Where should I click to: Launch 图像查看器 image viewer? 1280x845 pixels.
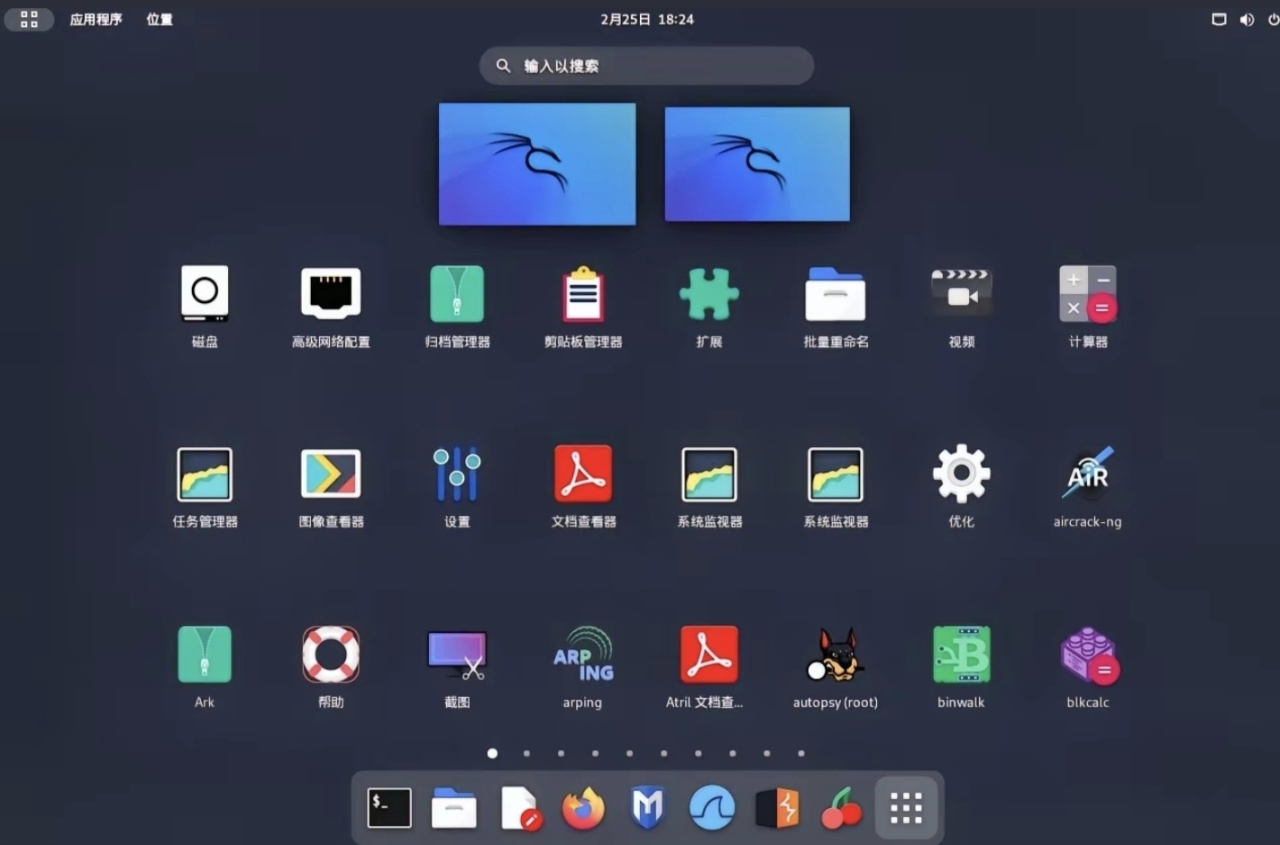click(x=331, y=474)
